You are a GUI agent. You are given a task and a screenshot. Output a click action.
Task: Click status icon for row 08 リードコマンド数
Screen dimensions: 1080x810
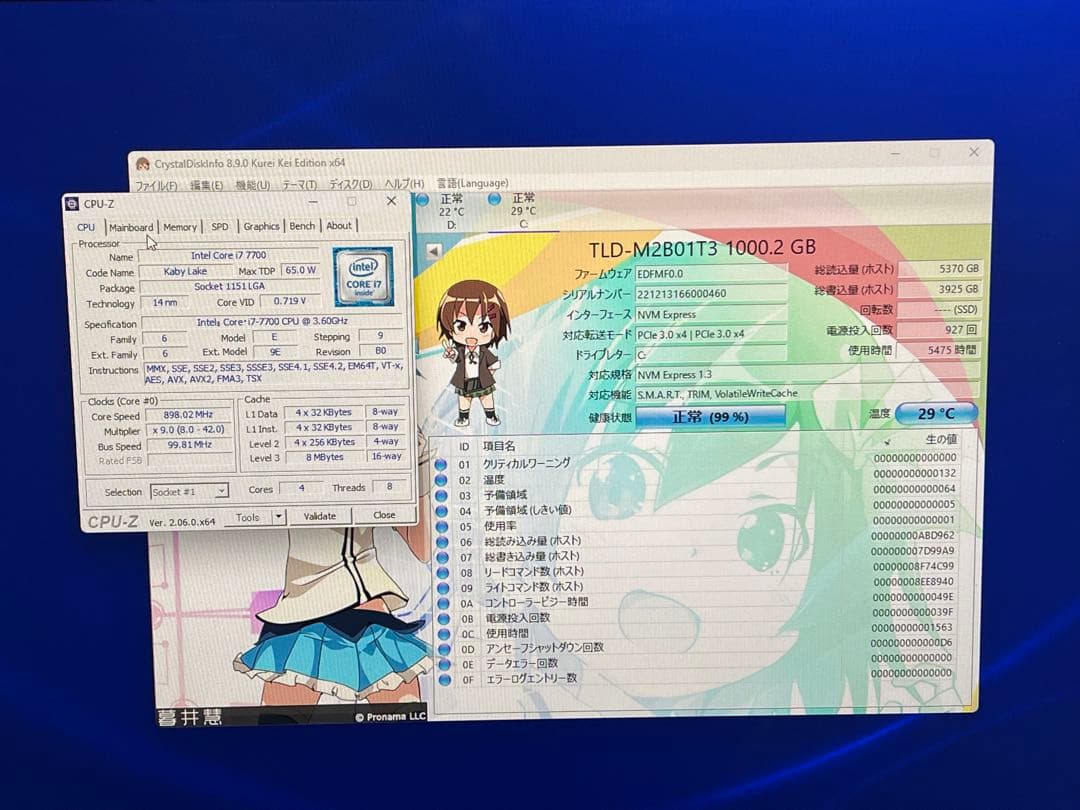point(443,573)
